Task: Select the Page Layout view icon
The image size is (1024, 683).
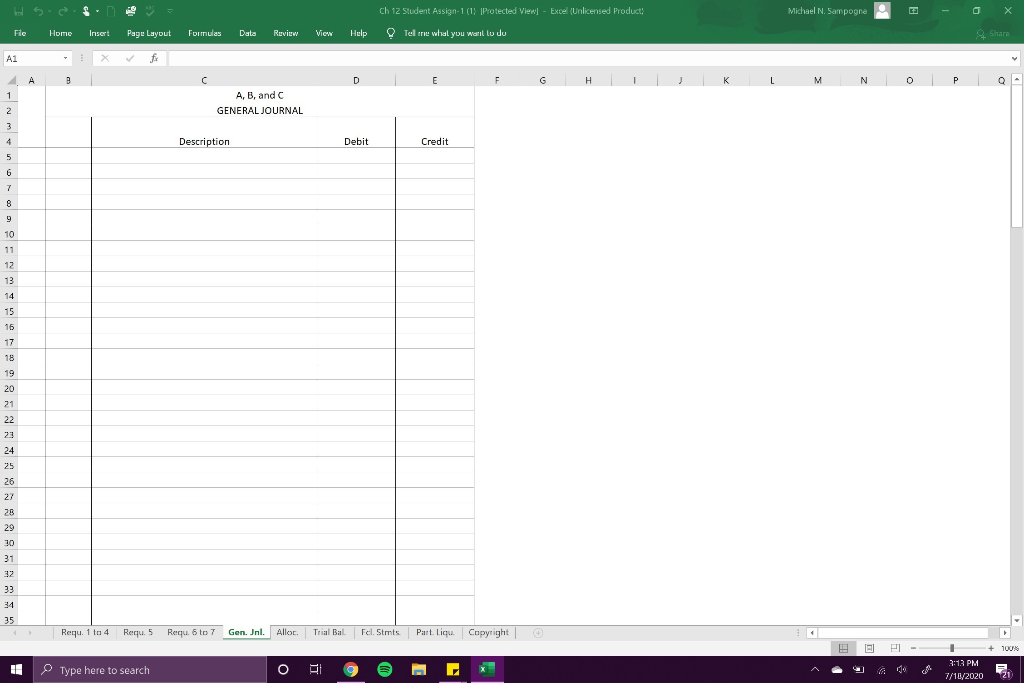Action: point(869,648)
